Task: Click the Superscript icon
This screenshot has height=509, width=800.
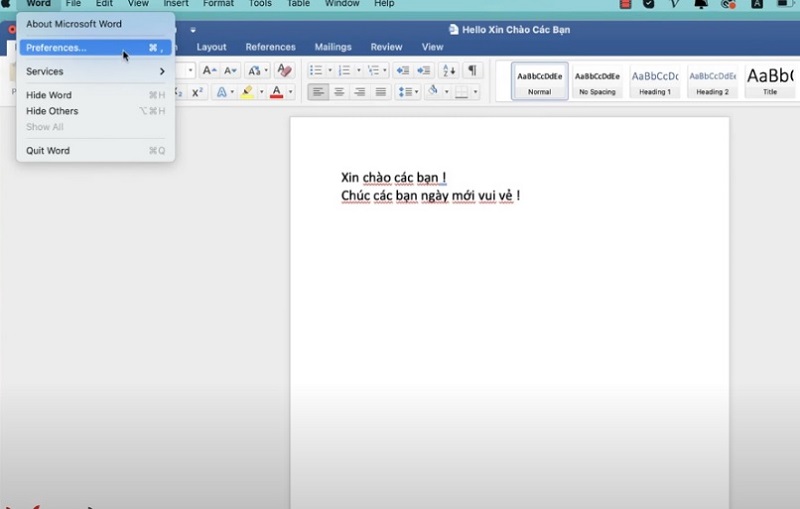Action: (x=197, y=92)
